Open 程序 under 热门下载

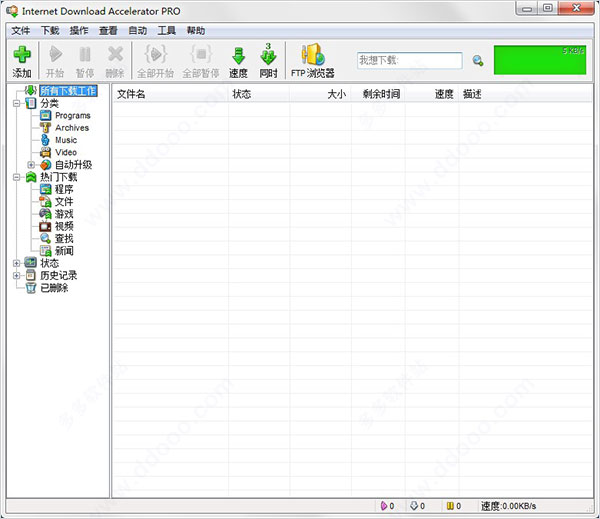[64, 189]
